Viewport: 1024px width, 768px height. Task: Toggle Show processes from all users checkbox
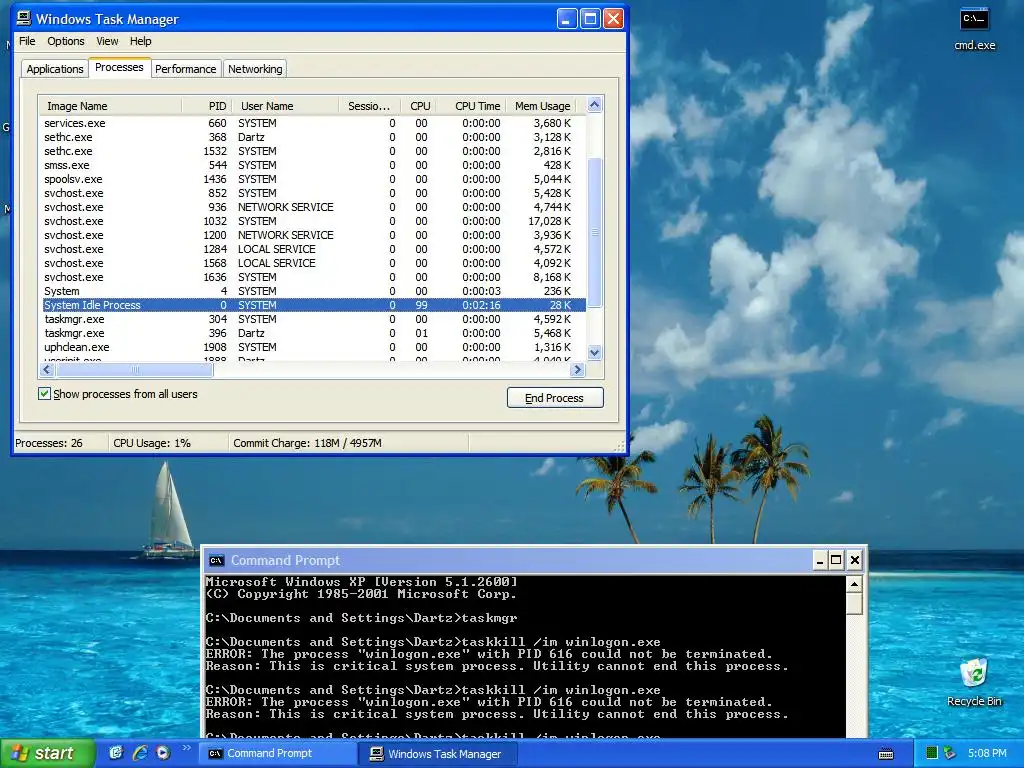coord(44,394)
